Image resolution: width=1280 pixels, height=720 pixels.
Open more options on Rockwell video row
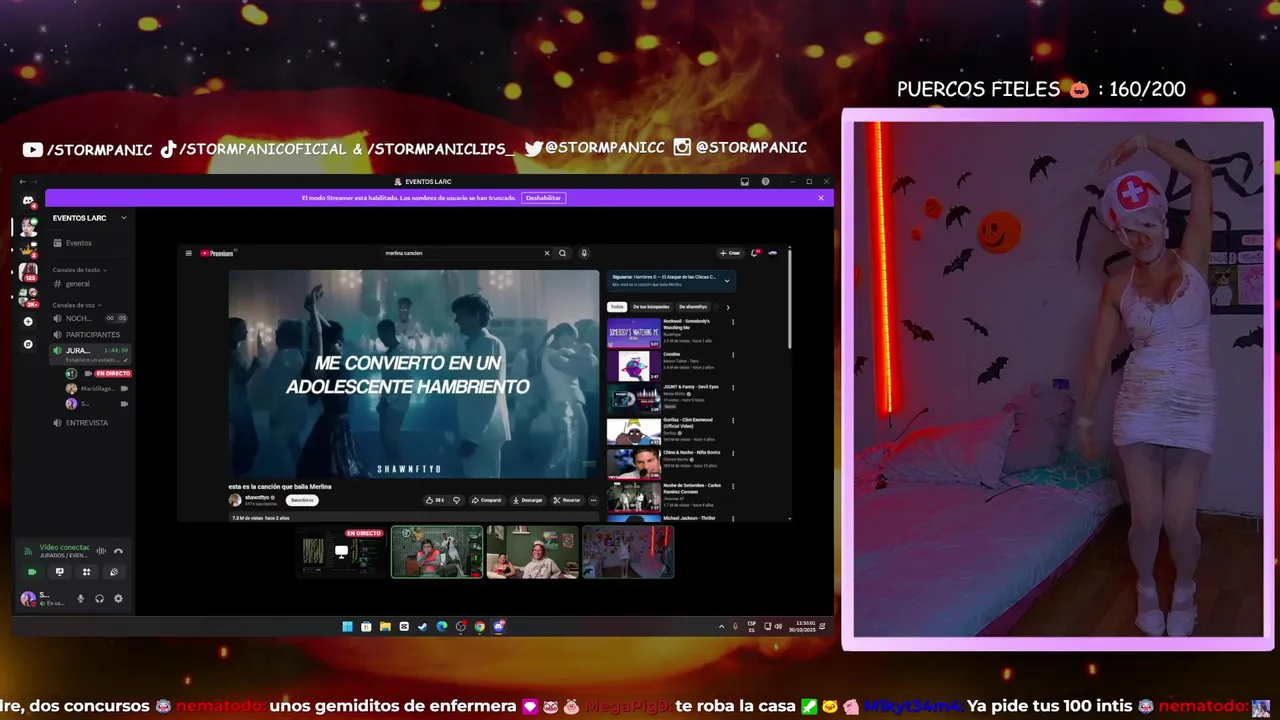pyautogui.click(x=733, y=322)
